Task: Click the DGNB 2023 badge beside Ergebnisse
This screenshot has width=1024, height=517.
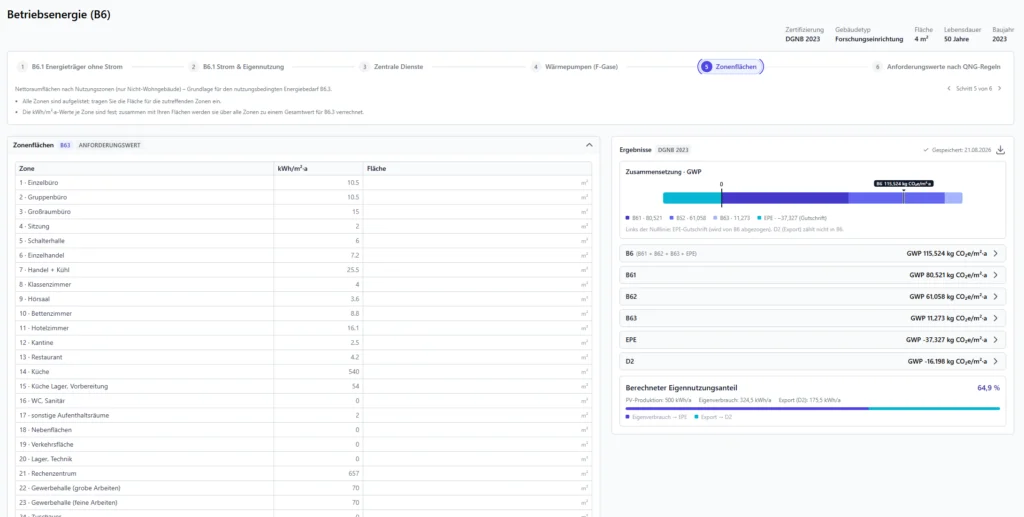Action: (673, 149)
